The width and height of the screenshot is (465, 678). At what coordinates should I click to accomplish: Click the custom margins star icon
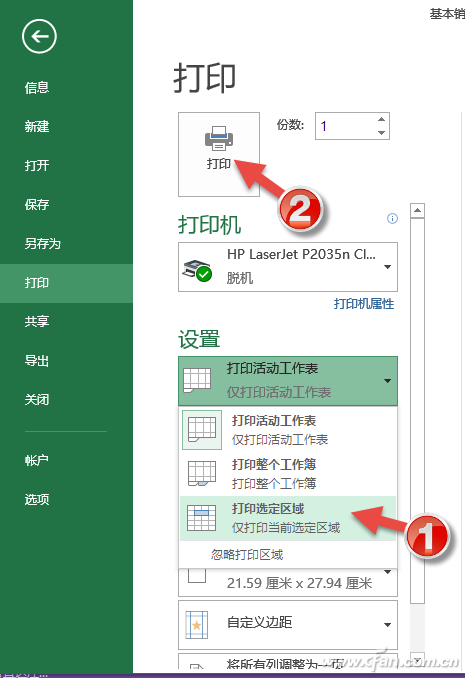[x=197, y=625]
